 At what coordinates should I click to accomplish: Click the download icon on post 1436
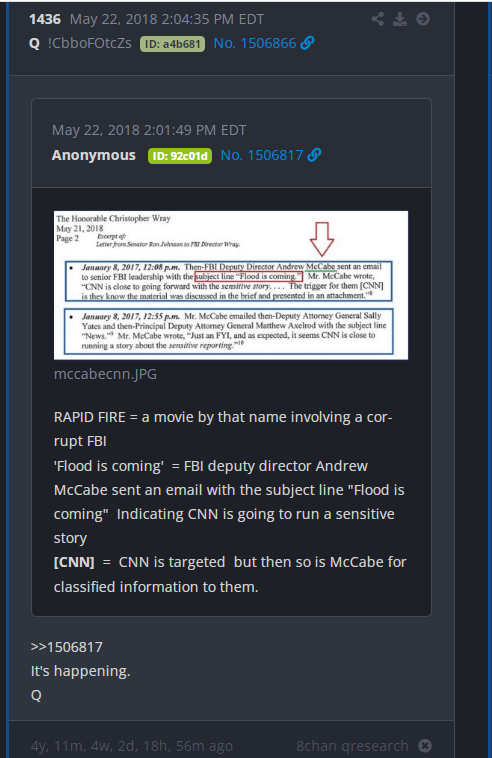[x=400, y=19]
